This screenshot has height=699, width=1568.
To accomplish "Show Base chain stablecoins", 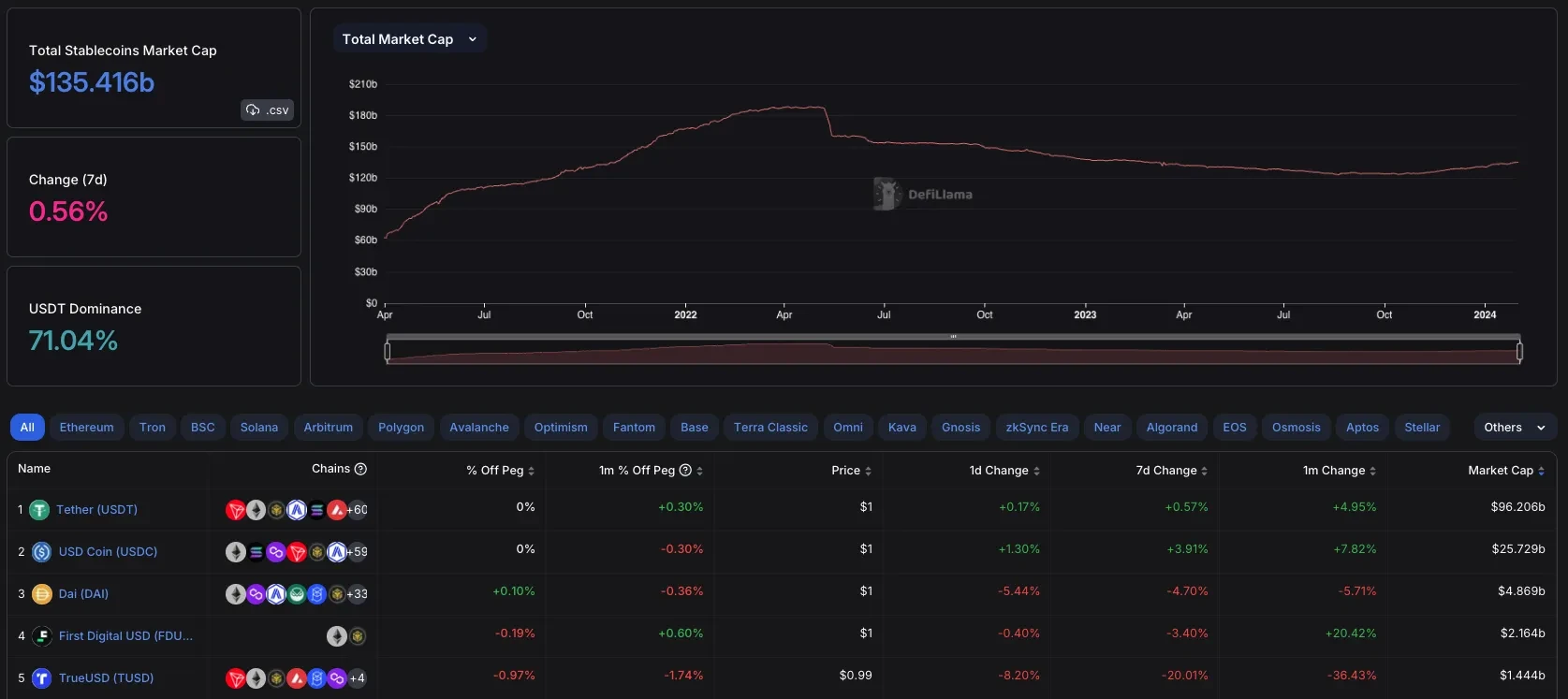I will [695, 428].
